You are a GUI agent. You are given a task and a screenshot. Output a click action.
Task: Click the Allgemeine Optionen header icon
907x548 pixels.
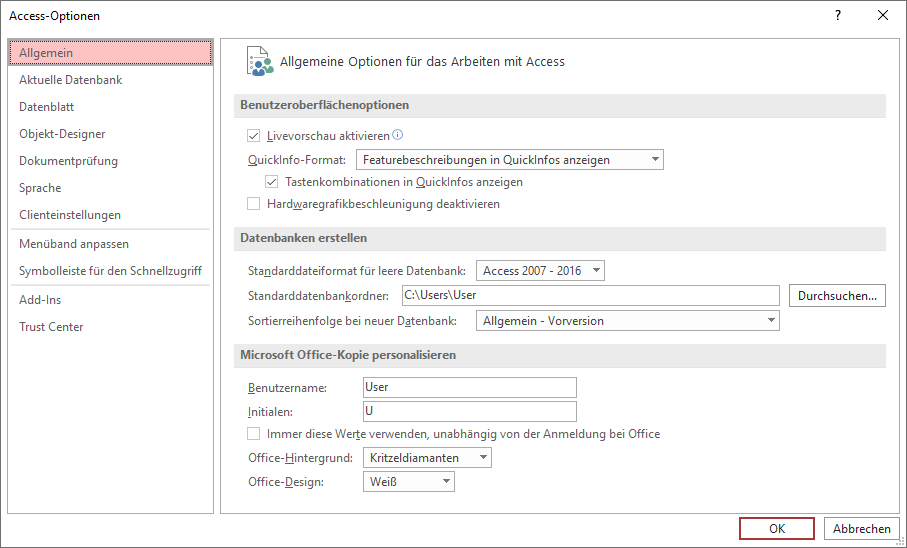click(259, 61)
